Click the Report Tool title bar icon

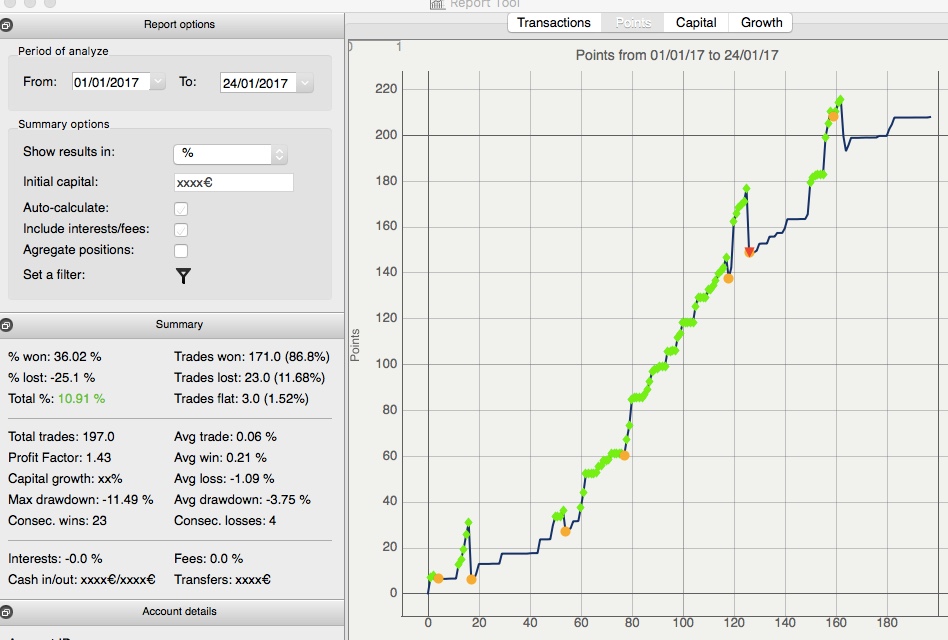click(x=437, y=4)
